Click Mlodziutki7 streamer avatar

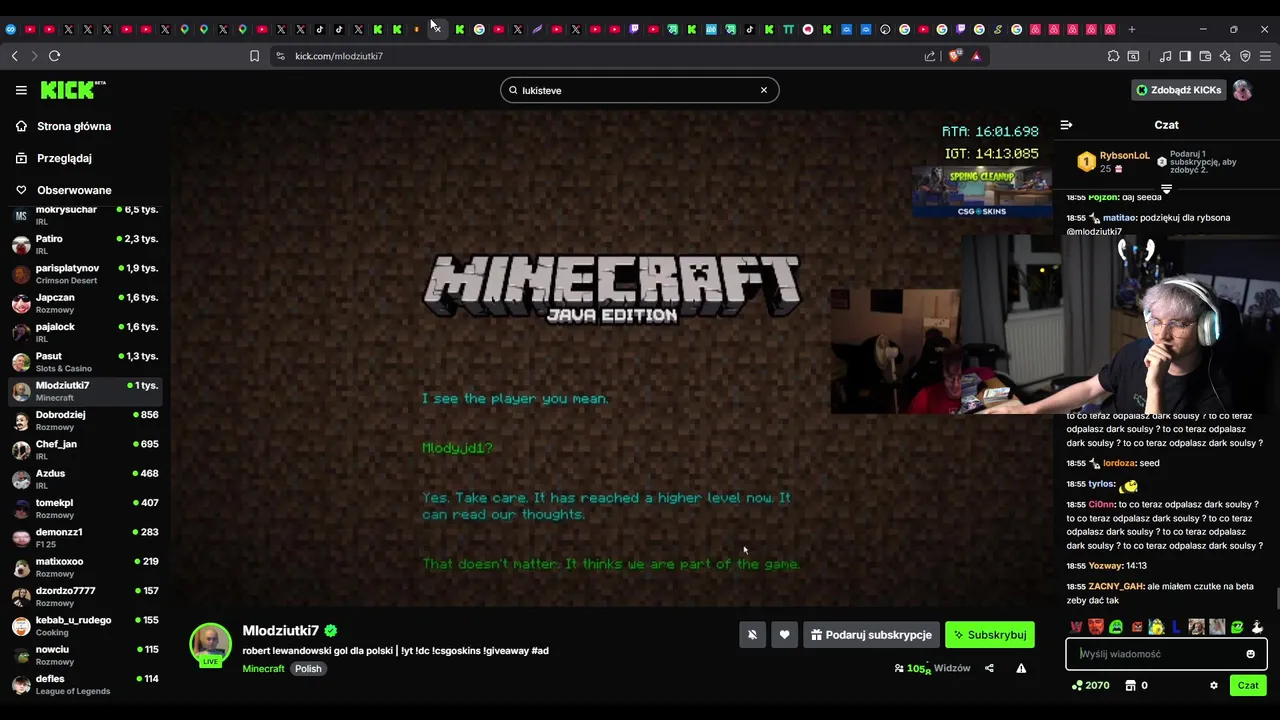(x=211, y=643)
